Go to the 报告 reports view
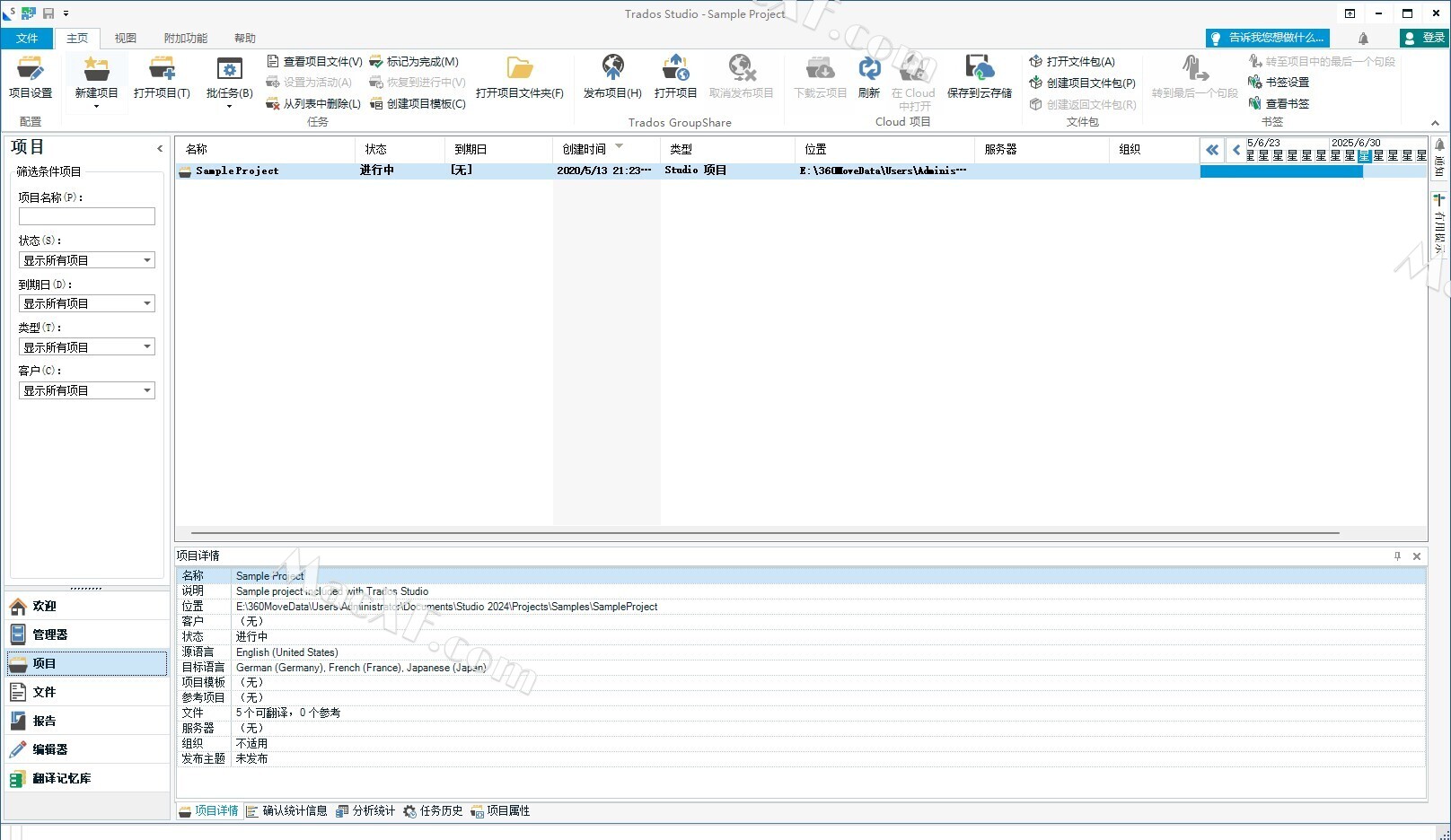 tap(87, 721)
